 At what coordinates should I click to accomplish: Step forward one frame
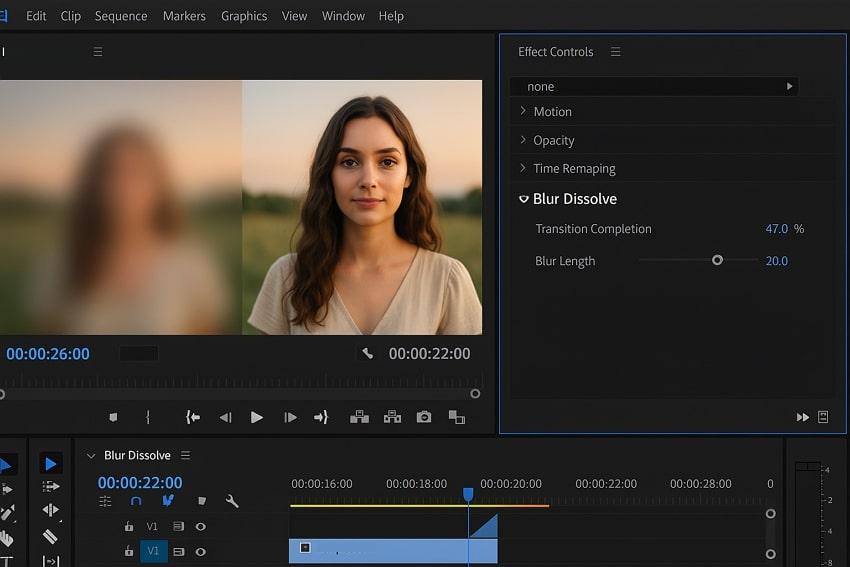290,417
